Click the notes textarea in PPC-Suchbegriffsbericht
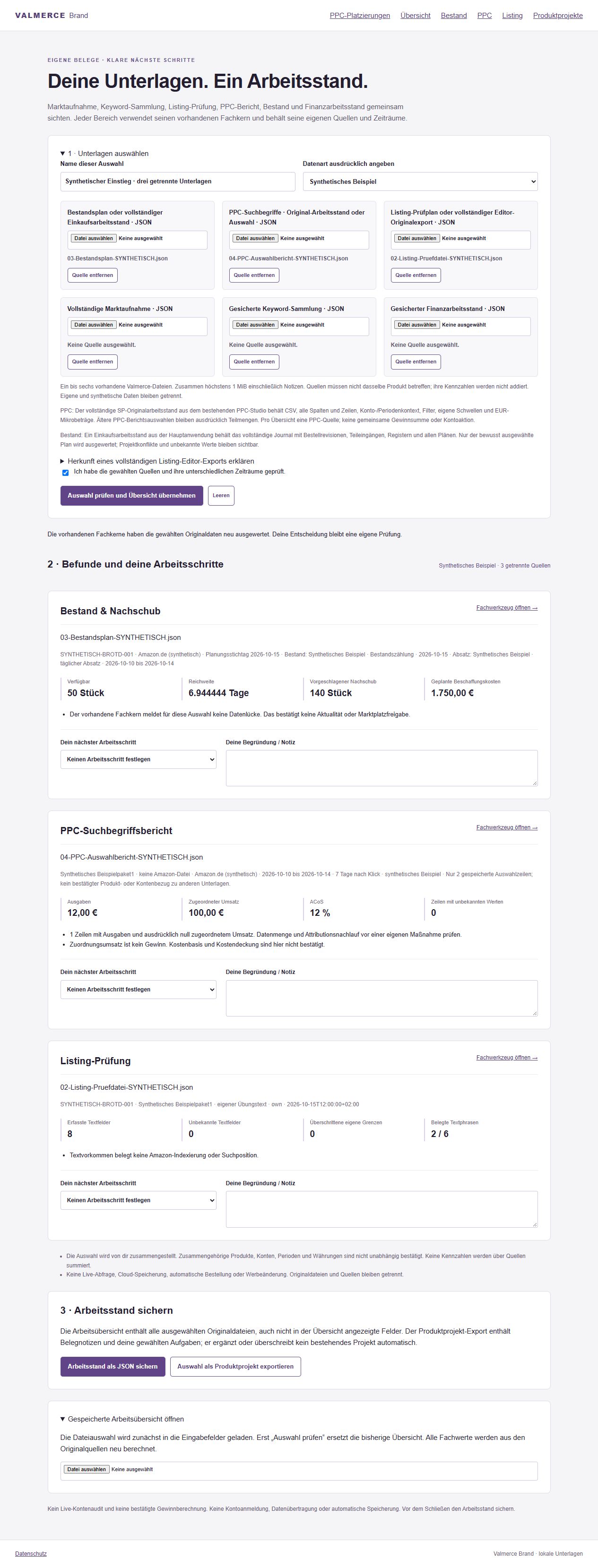598x1568 pixels. 382,998
